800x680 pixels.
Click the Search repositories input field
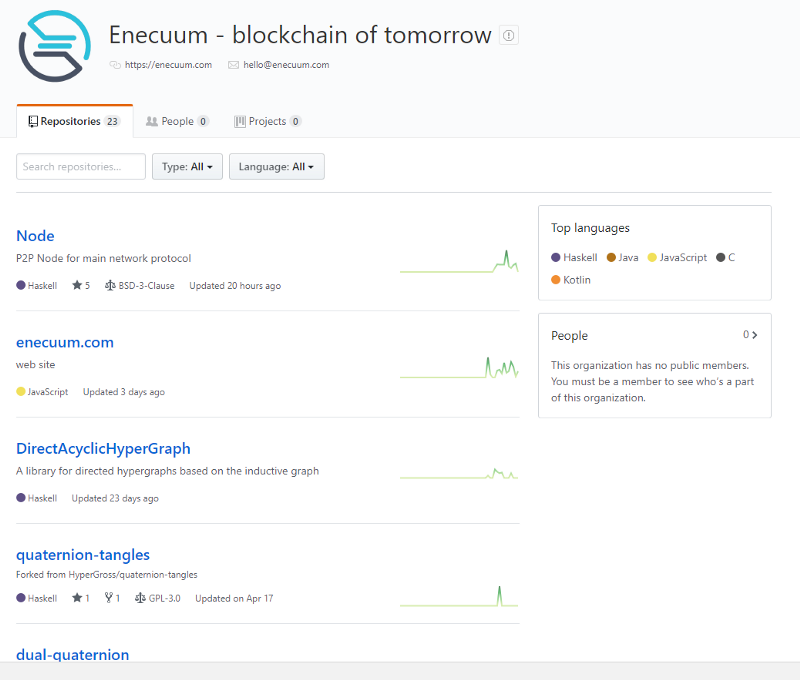81,167
